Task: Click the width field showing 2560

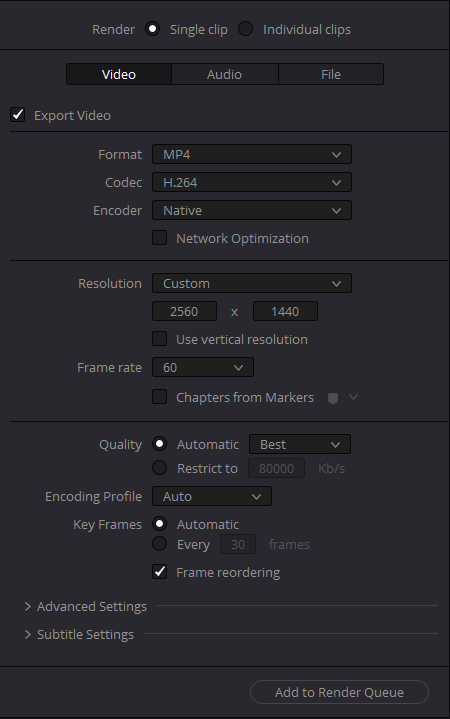Action: coord(184,311)
